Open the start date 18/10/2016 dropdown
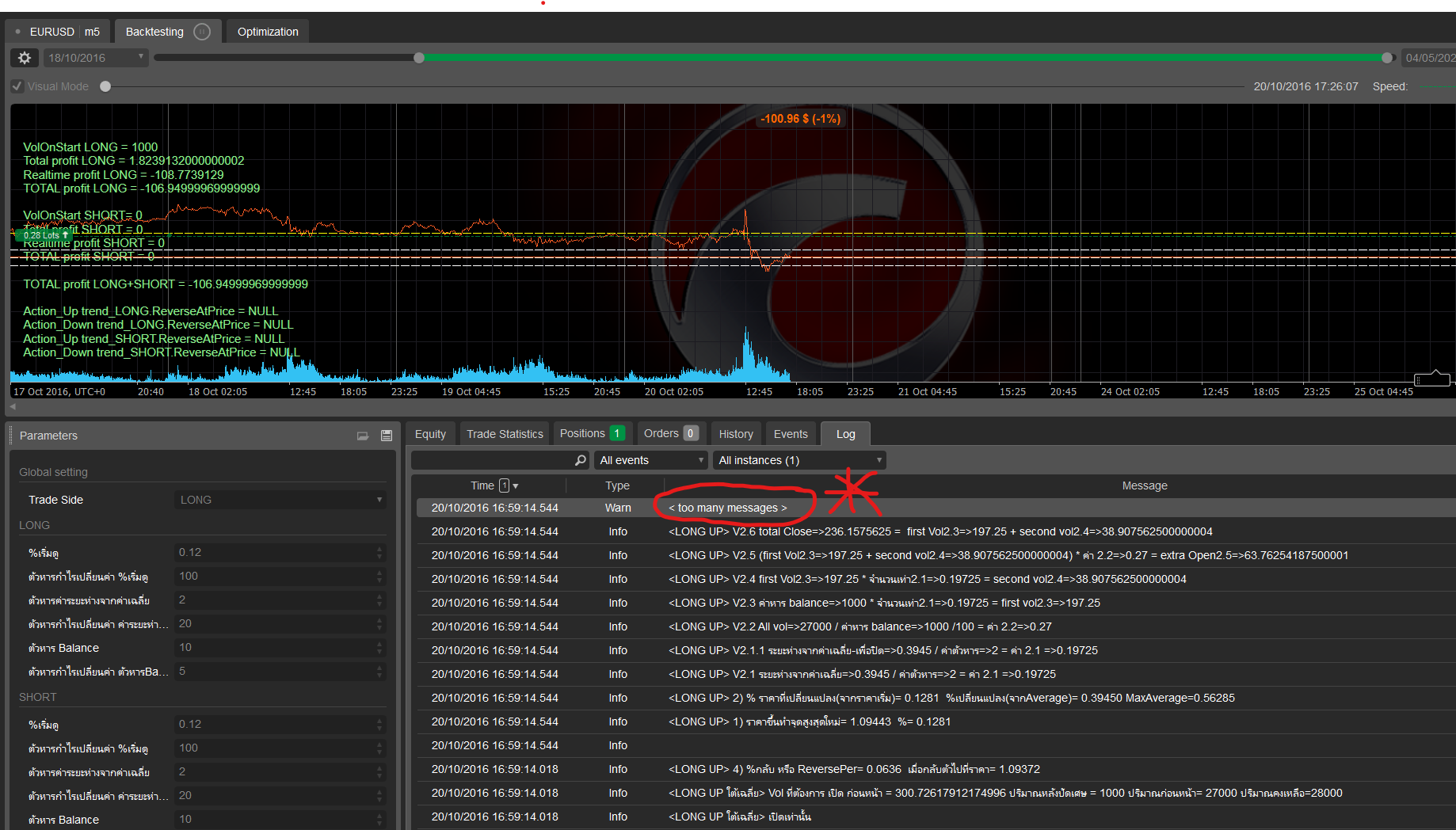Screen dimensions: 1456x830 click(x=95, y=58)
